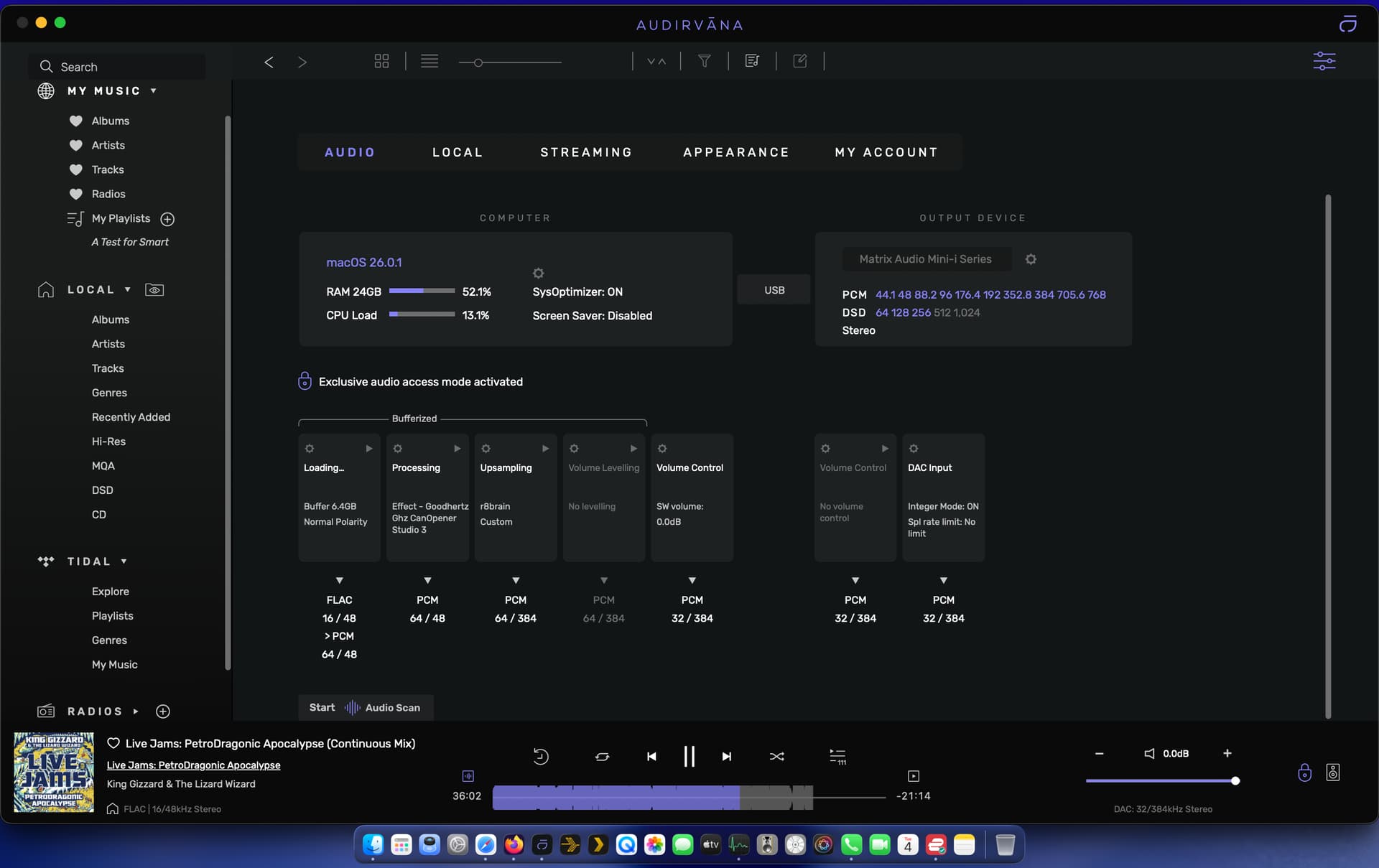Open the filter funnel icon in toolbar

704,62
